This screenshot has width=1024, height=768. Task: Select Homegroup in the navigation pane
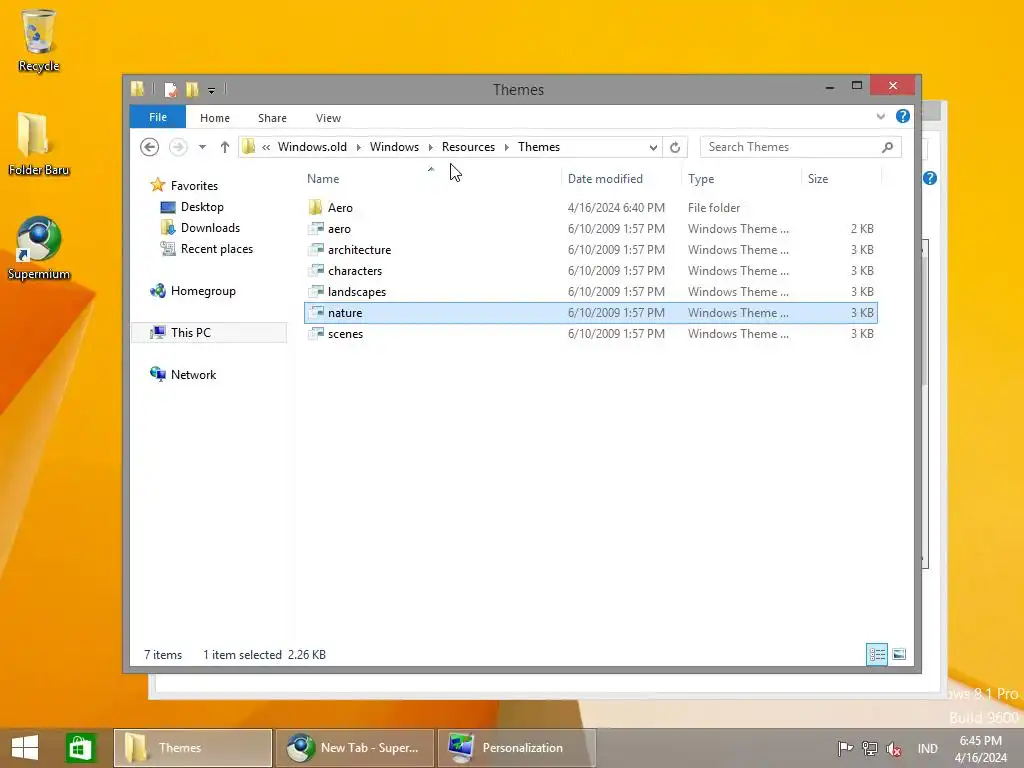pos(202,291)
